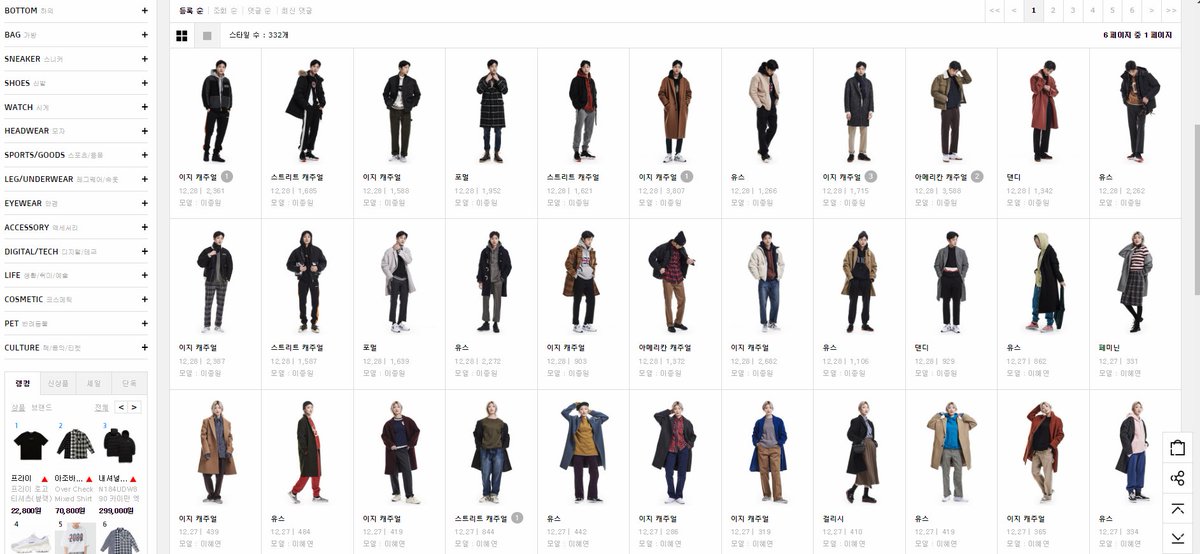1200x554 pixels.
Task: Expand the LIFE category
Action: [x=144, y=275]
